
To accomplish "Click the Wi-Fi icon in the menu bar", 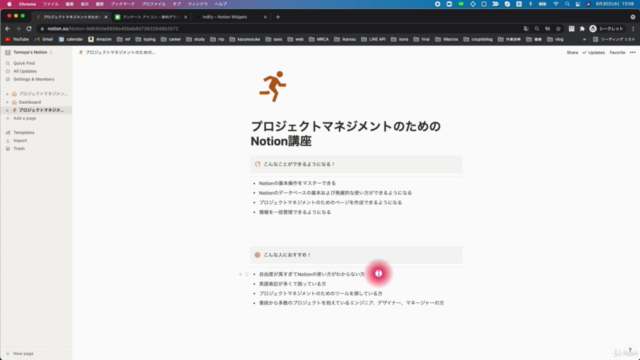I will (x=556, y=4).
